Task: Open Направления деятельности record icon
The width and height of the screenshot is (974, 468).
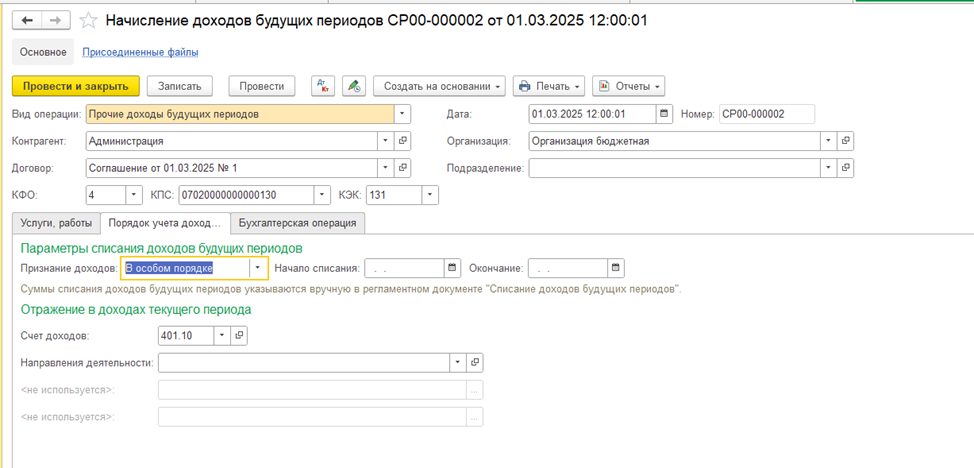Action: coord(475,362)
